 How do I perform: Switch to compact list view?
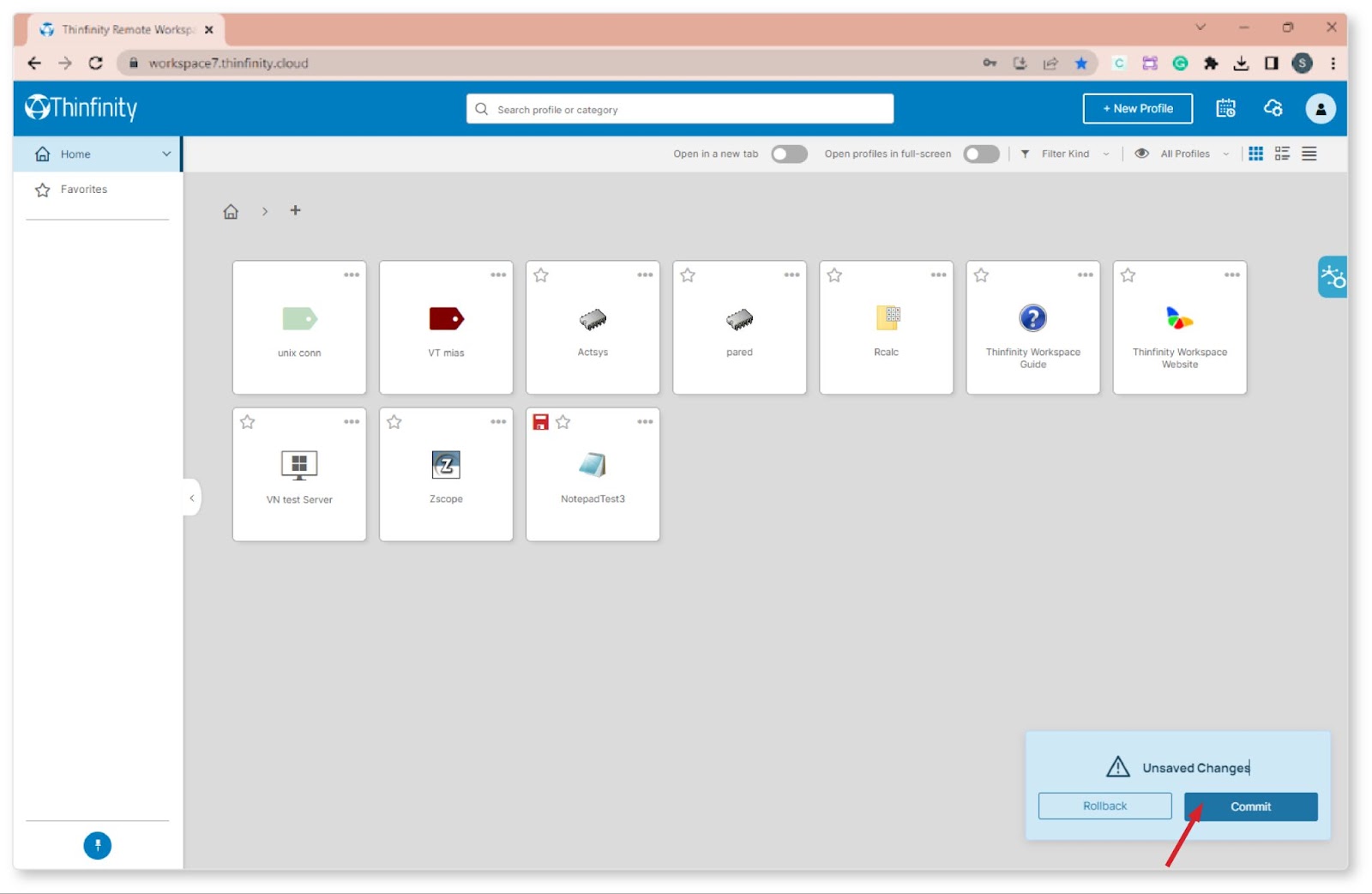[1309, 154]
